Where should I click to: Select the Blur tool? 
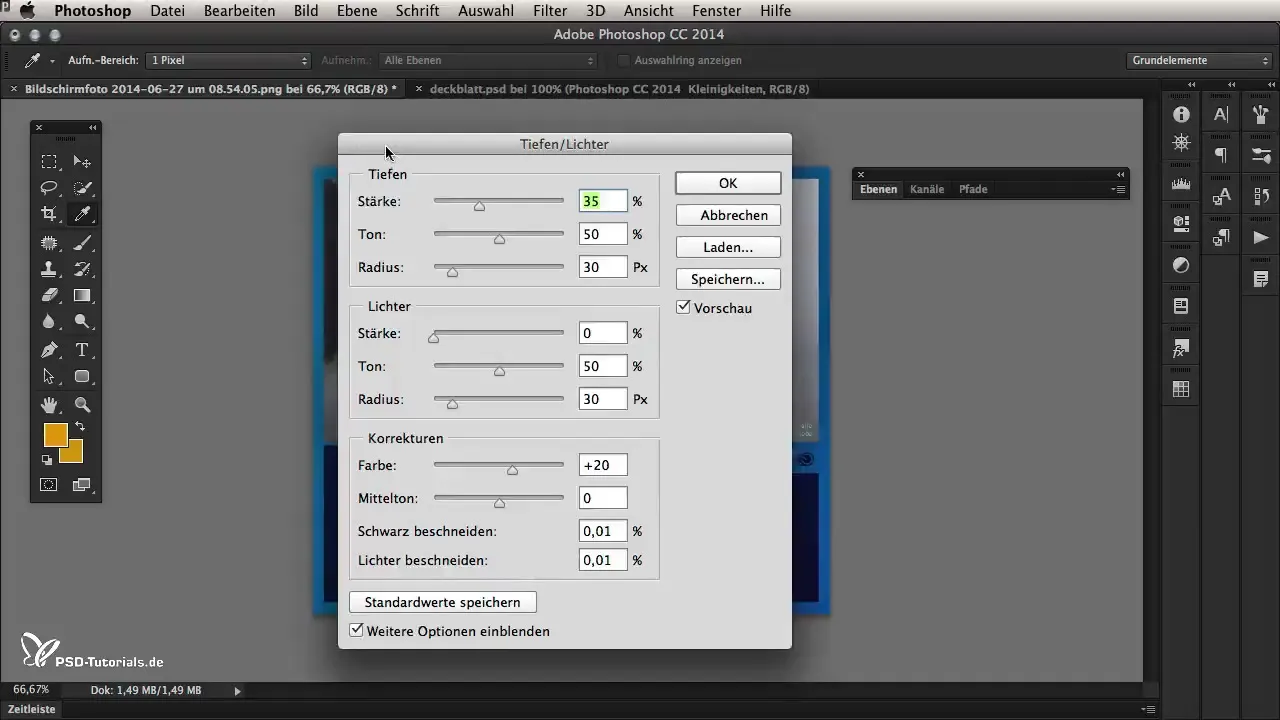[x=48, y=322]
